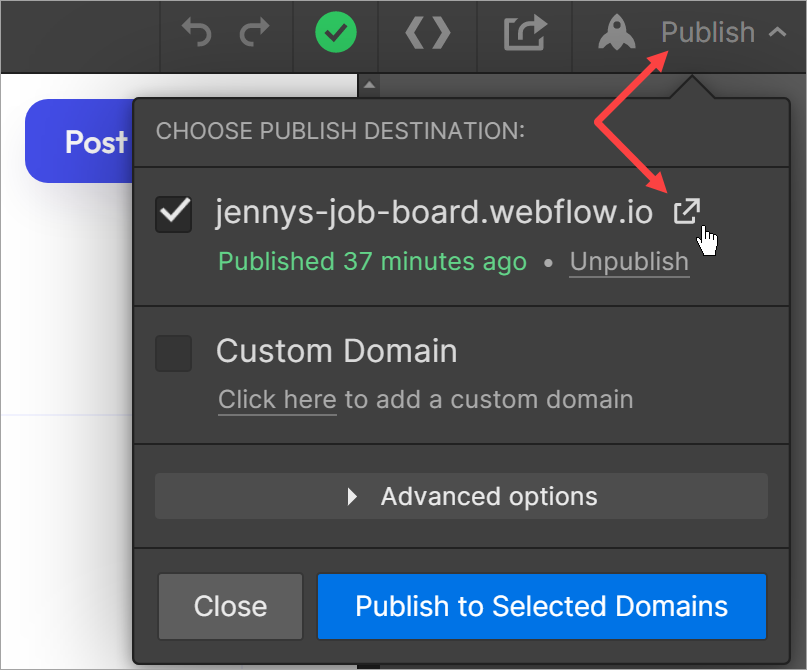Check the Custom Domain checkbox
The width and height of the screenshot is (807, 670).
click(x=173, y=354)
